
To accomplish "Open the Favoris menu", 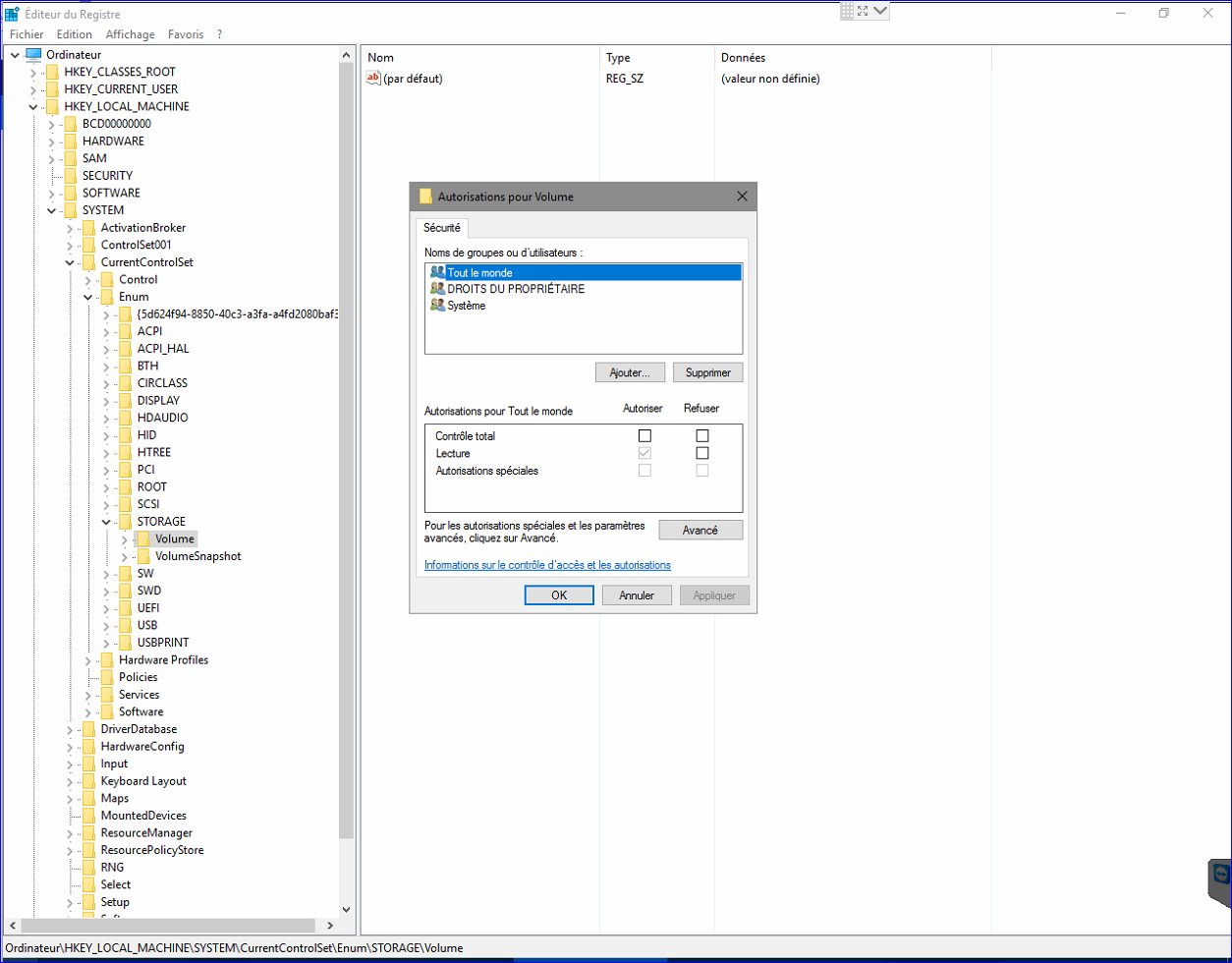I will coord(186,34).
